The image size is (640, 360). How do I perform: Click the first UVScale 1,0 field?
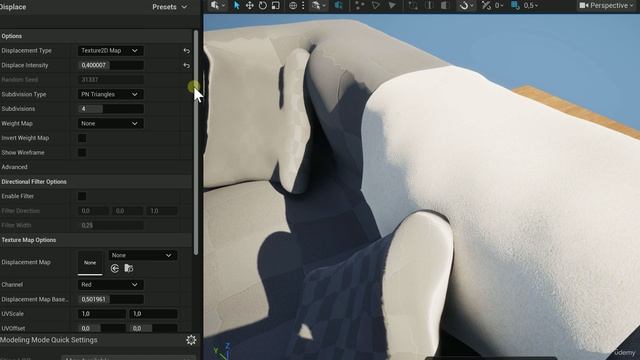point(102,314)
